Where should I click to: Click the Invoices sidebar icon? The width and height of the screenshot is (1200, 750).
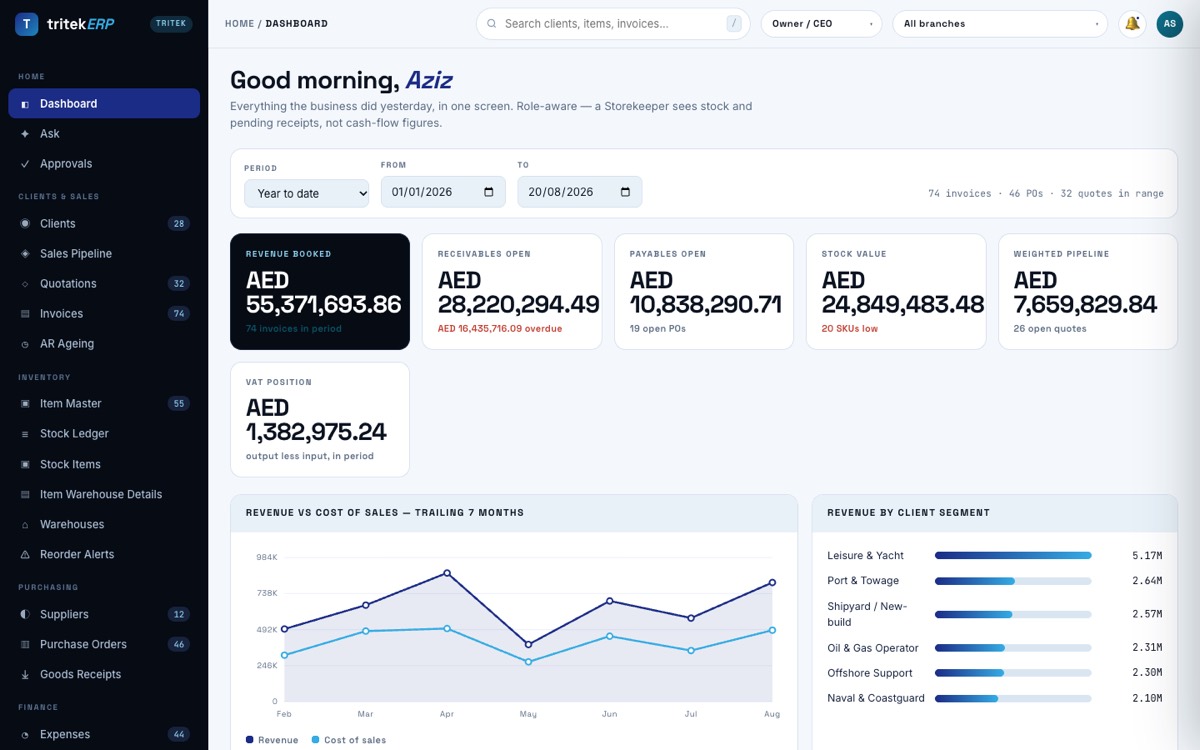25,314
